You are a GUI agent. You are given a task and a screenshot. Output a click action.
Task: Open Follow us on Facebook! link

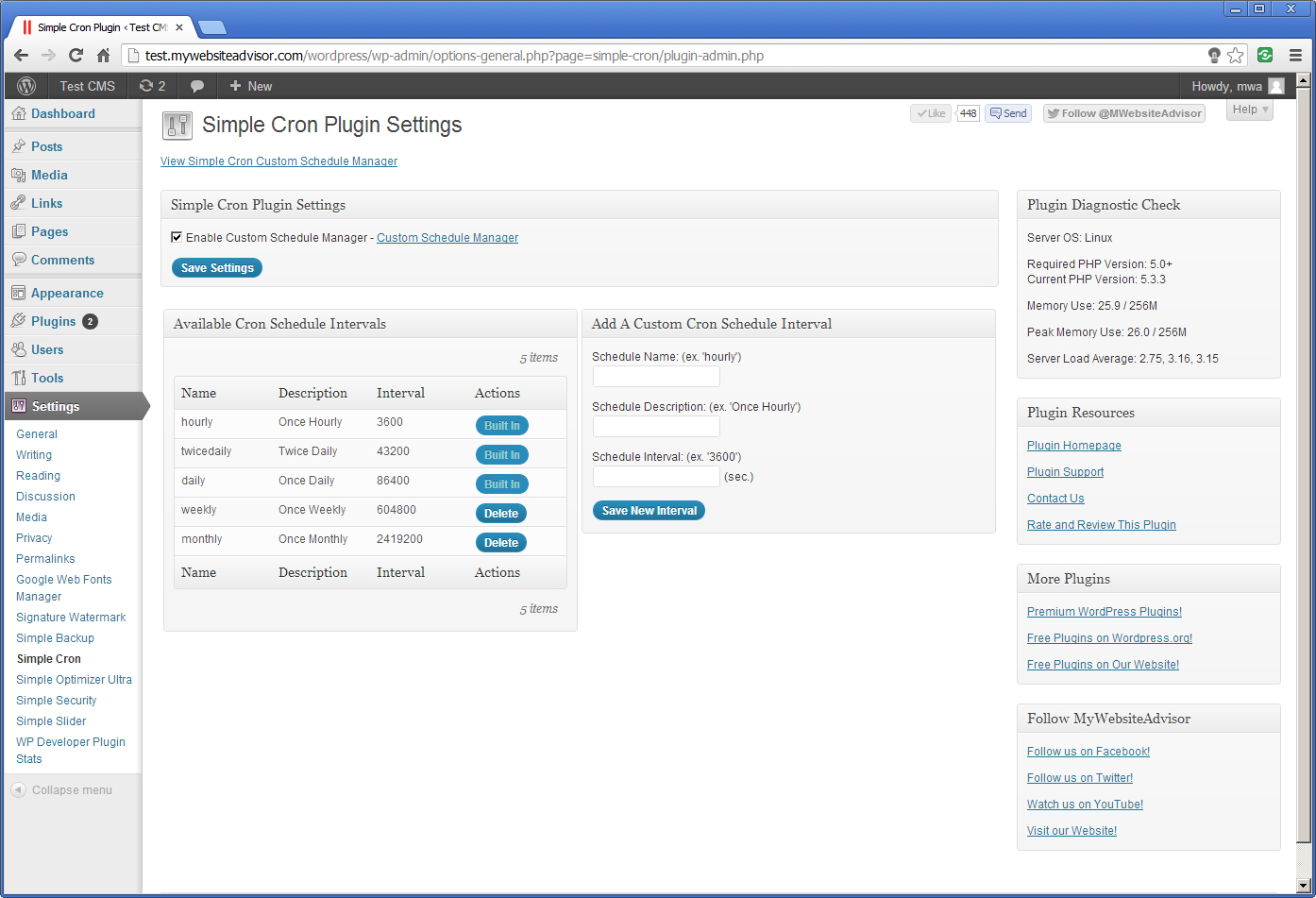click(1088, 752)
